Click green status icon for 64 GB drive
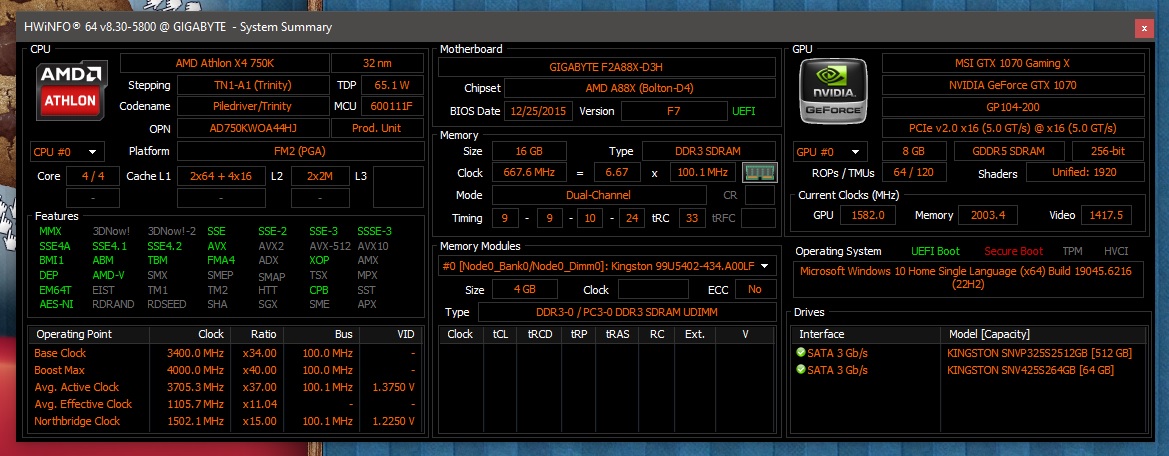This screenshot has width=1169, height=456. (x=800, y=370)
